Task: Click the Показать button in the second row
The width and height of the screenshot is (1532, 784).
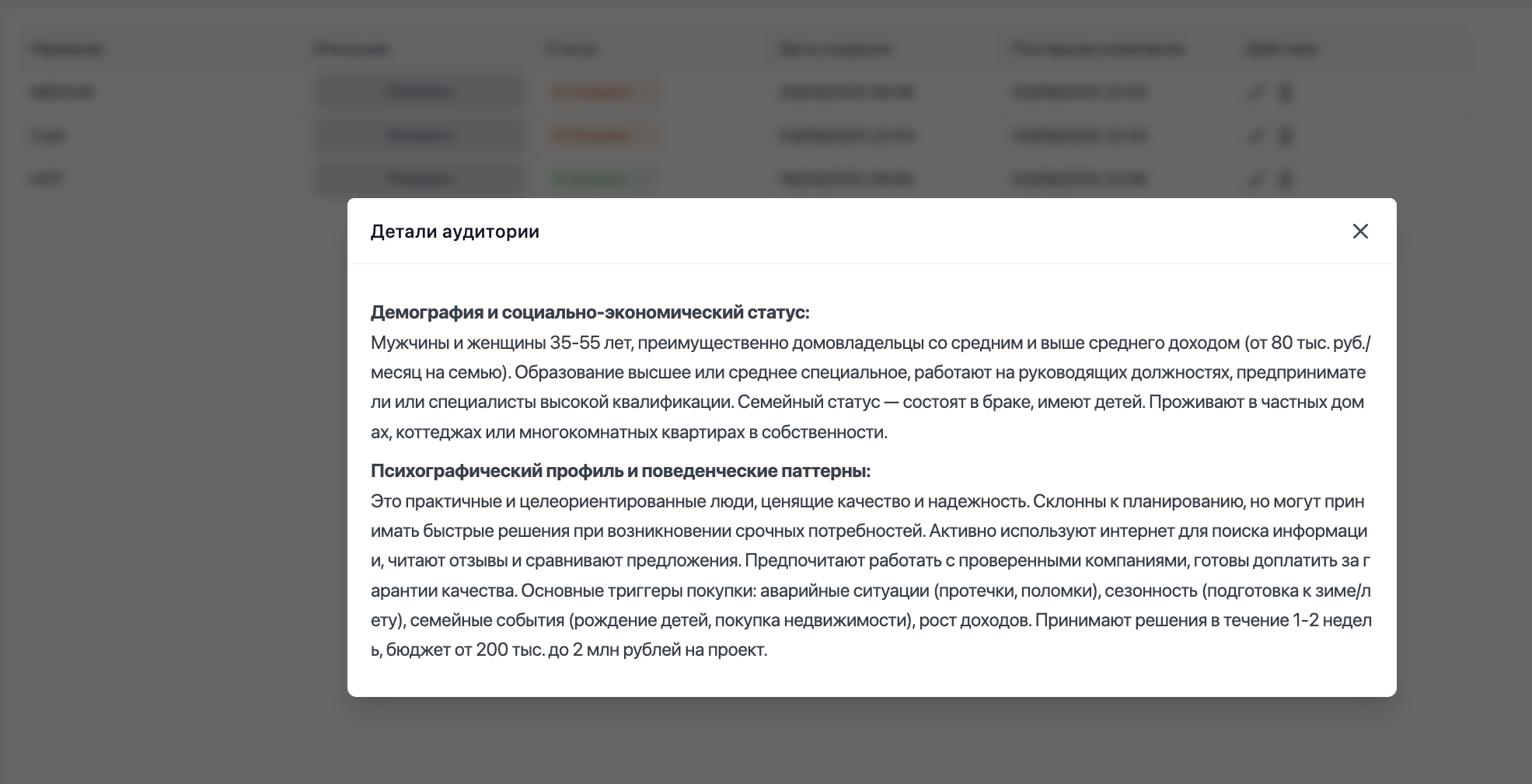Action: click(x=418, y=134)
